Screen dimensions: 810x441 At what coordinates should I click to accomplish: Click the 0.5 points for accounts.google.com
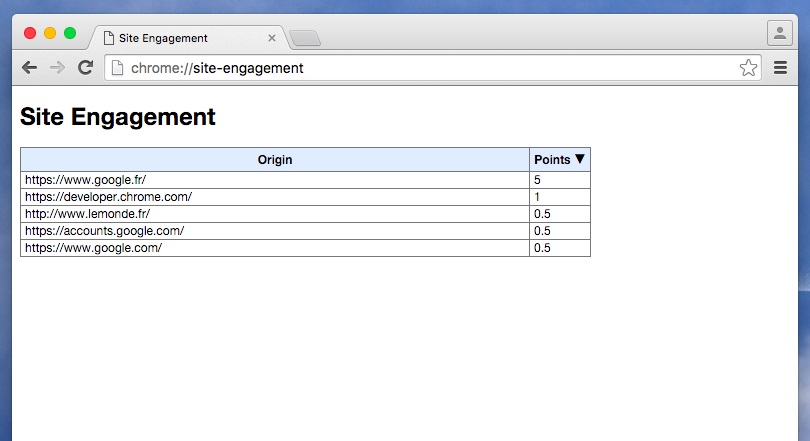(x=559, y=231)
